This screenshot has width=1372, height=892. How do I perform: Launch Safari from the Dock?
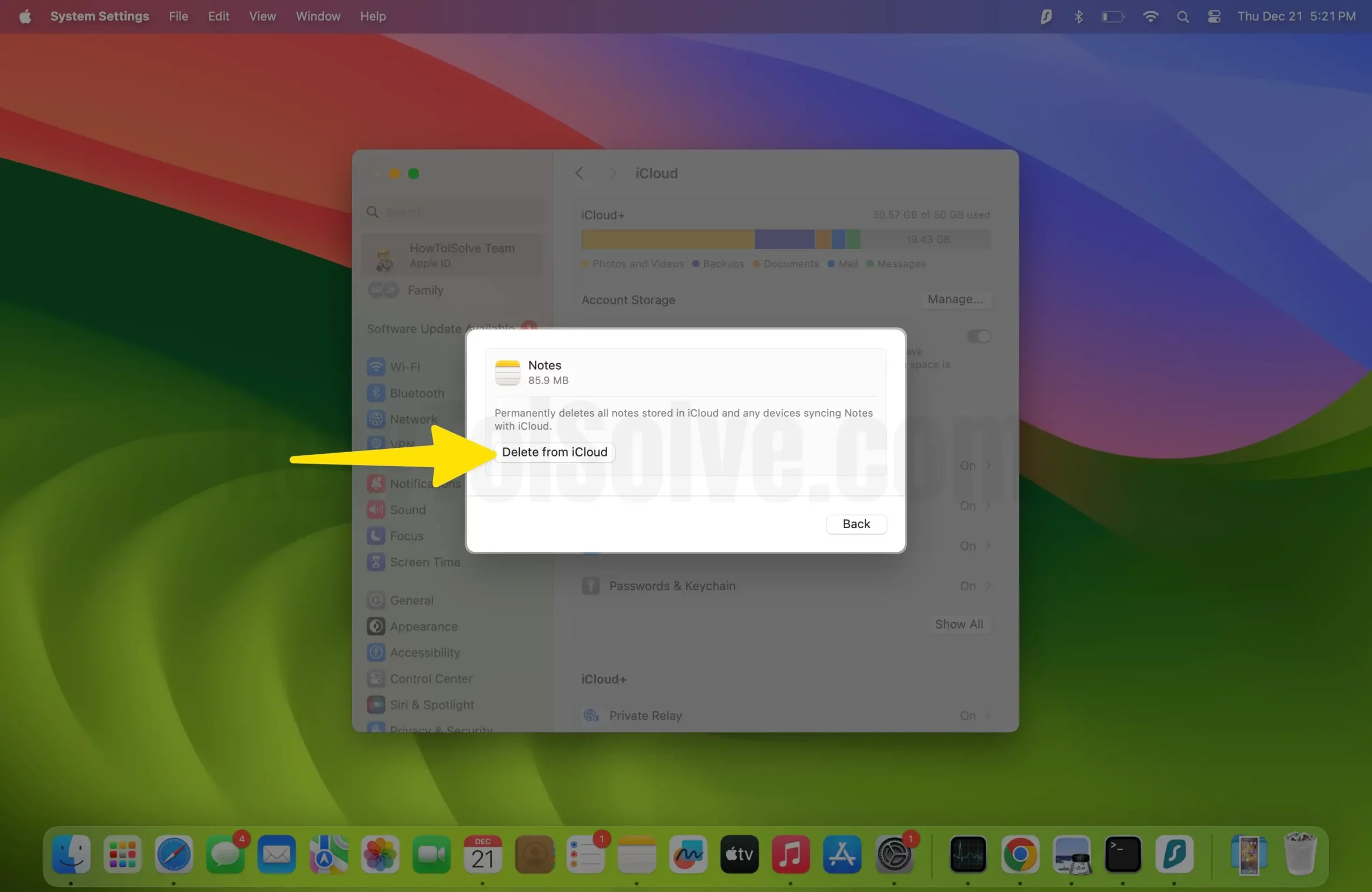click(174, 854)
